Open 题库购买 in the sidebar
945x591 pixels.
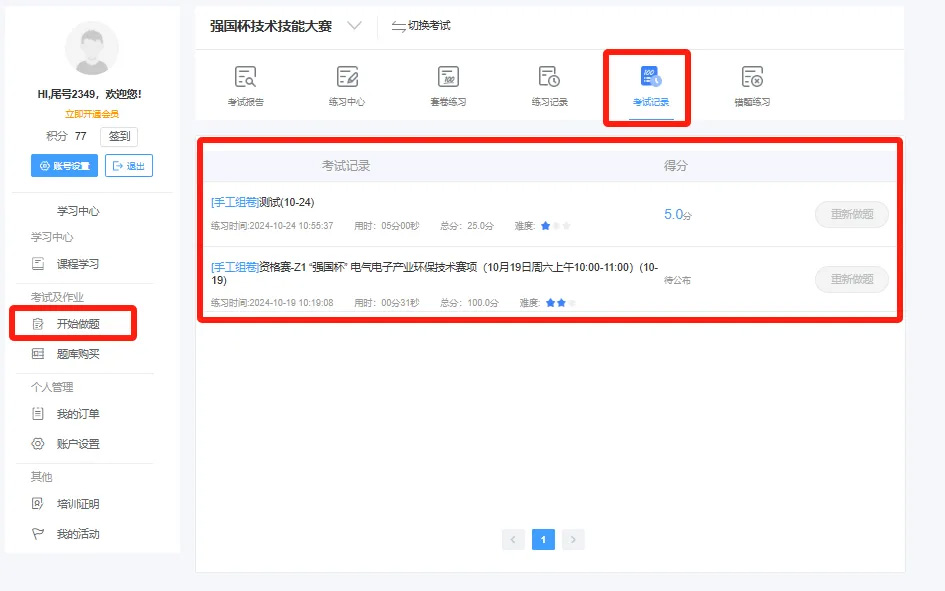pyautogui.click(x=77, y=354)
